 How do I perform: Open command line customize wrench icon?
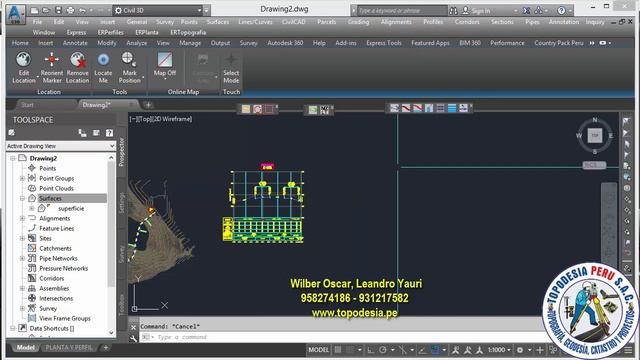tap(133, 338)
